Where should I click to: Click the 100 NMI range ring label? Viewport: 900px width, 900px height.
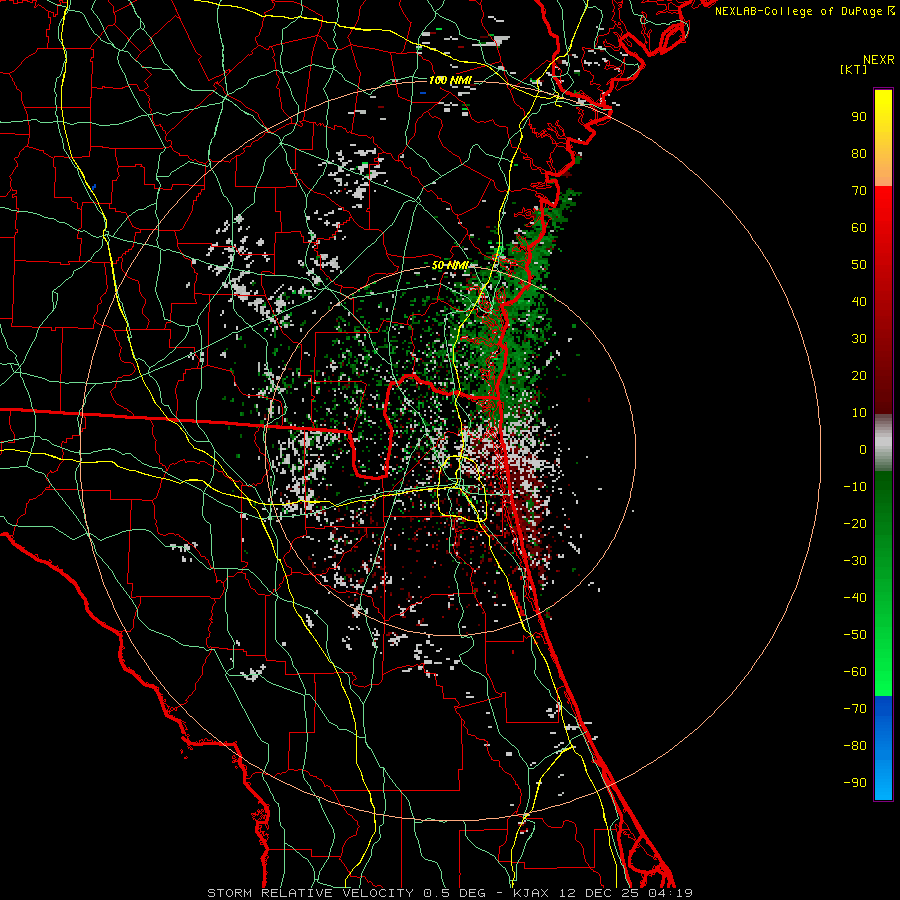click(x=450, y=80)
